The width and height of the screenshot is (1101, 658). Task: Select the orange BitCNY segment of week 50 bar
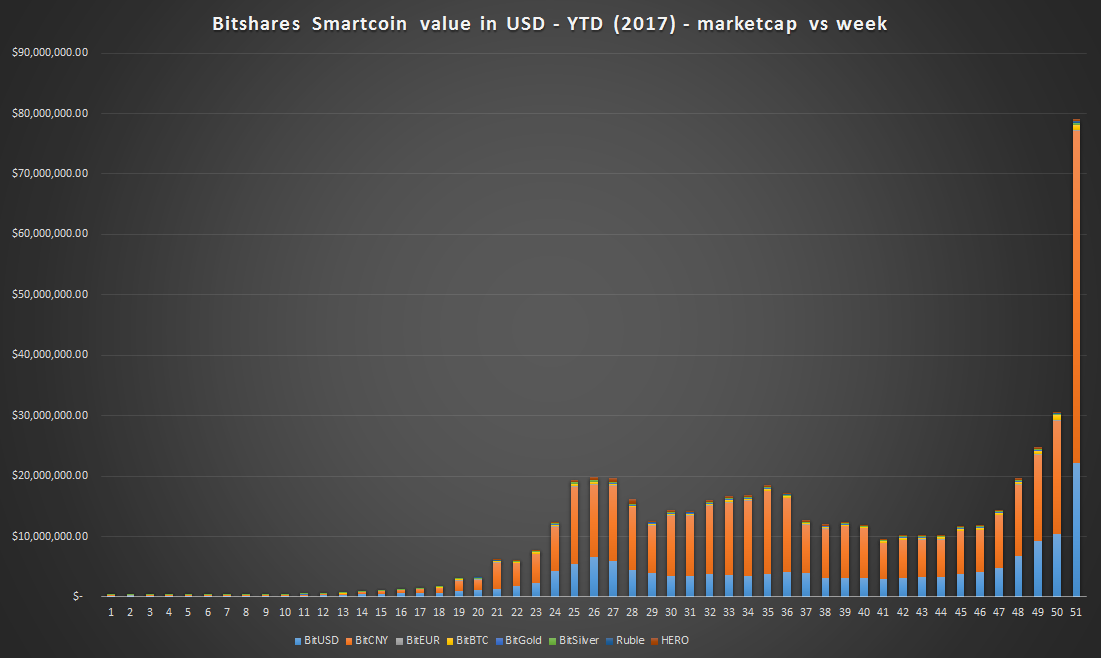point(1057,477)
